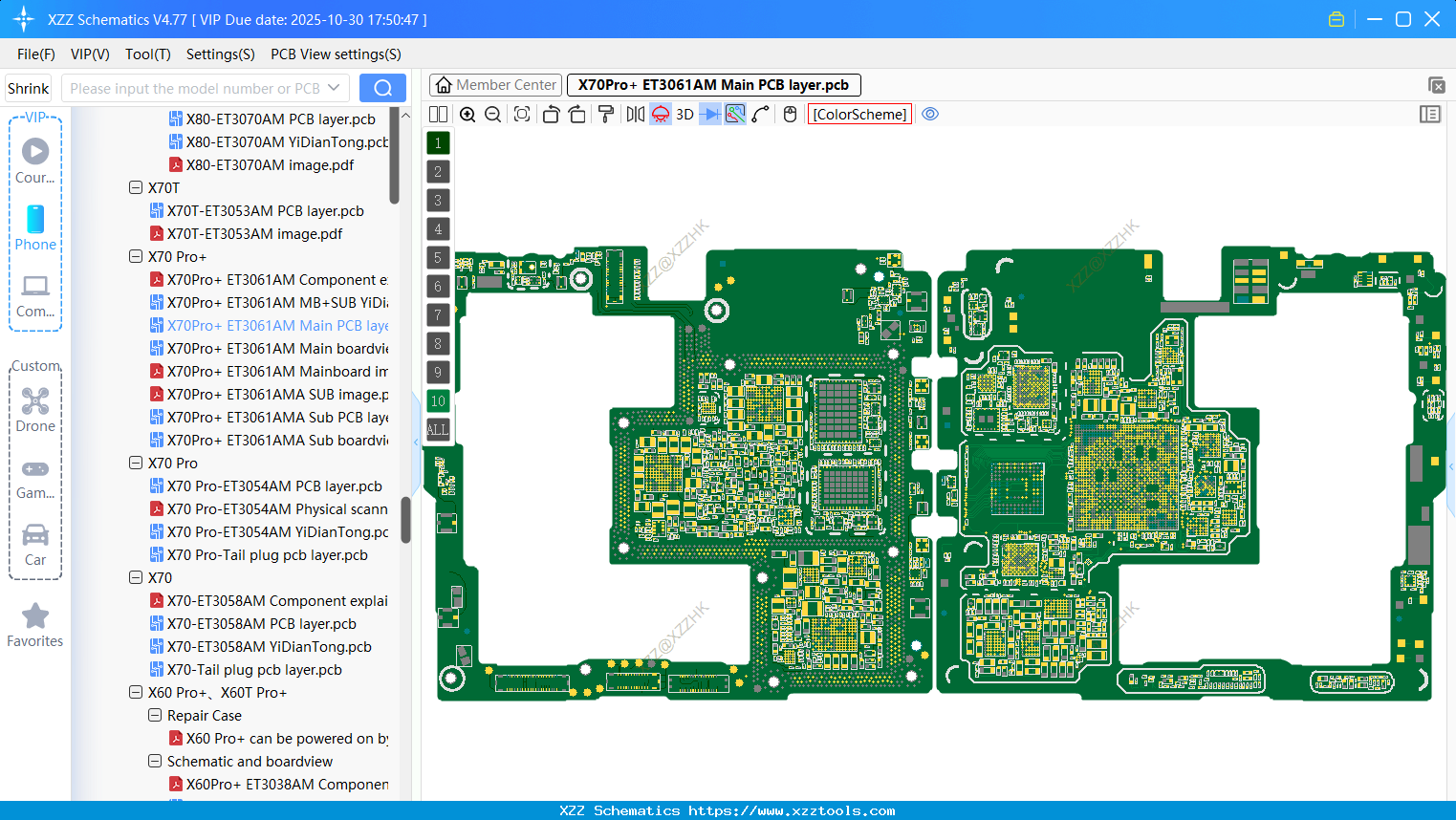Select the Zoom In magnifier tool
The height and width of the screenshot is (820, 1456).
467,114
